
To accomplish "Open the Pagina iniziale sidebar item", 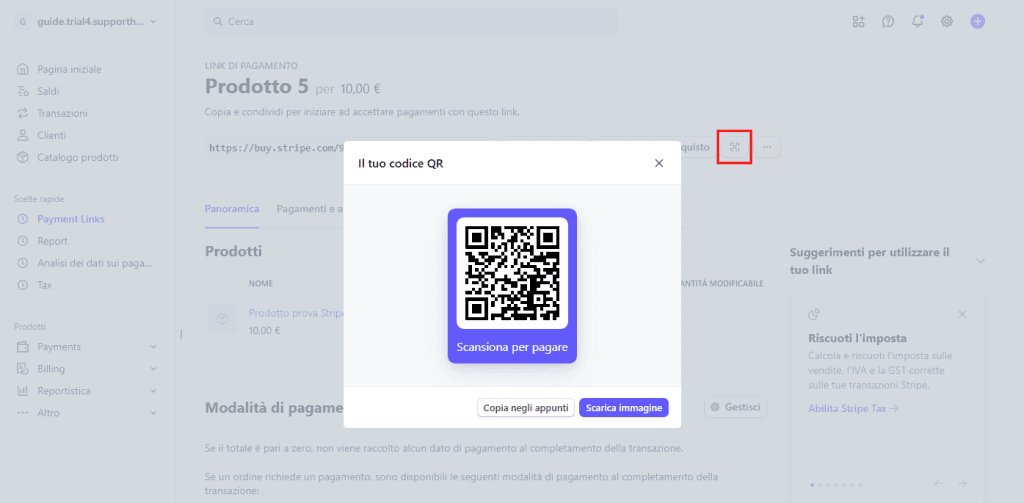I will (x=69, y=69).
